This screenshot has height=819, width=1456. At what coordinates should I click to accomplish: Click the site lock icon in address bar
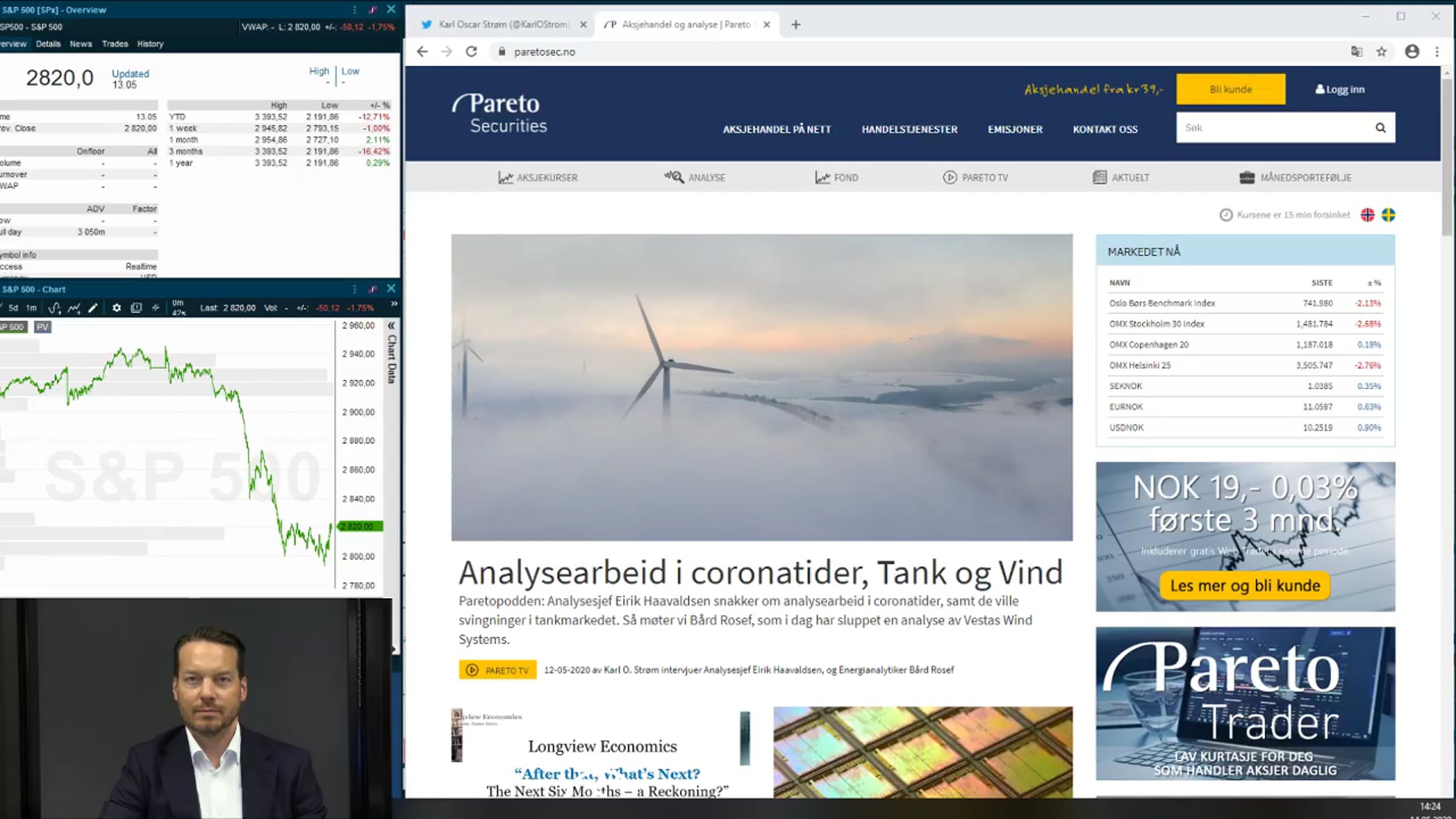(501, 52)
